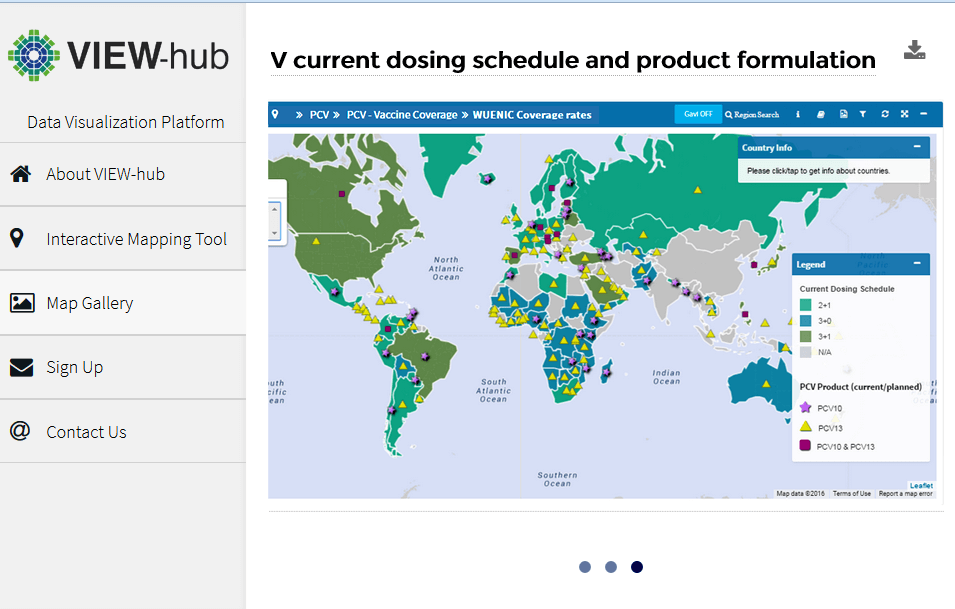Click the VIEW-hub logo
This screenshot has width=955, height=609.
119,55
